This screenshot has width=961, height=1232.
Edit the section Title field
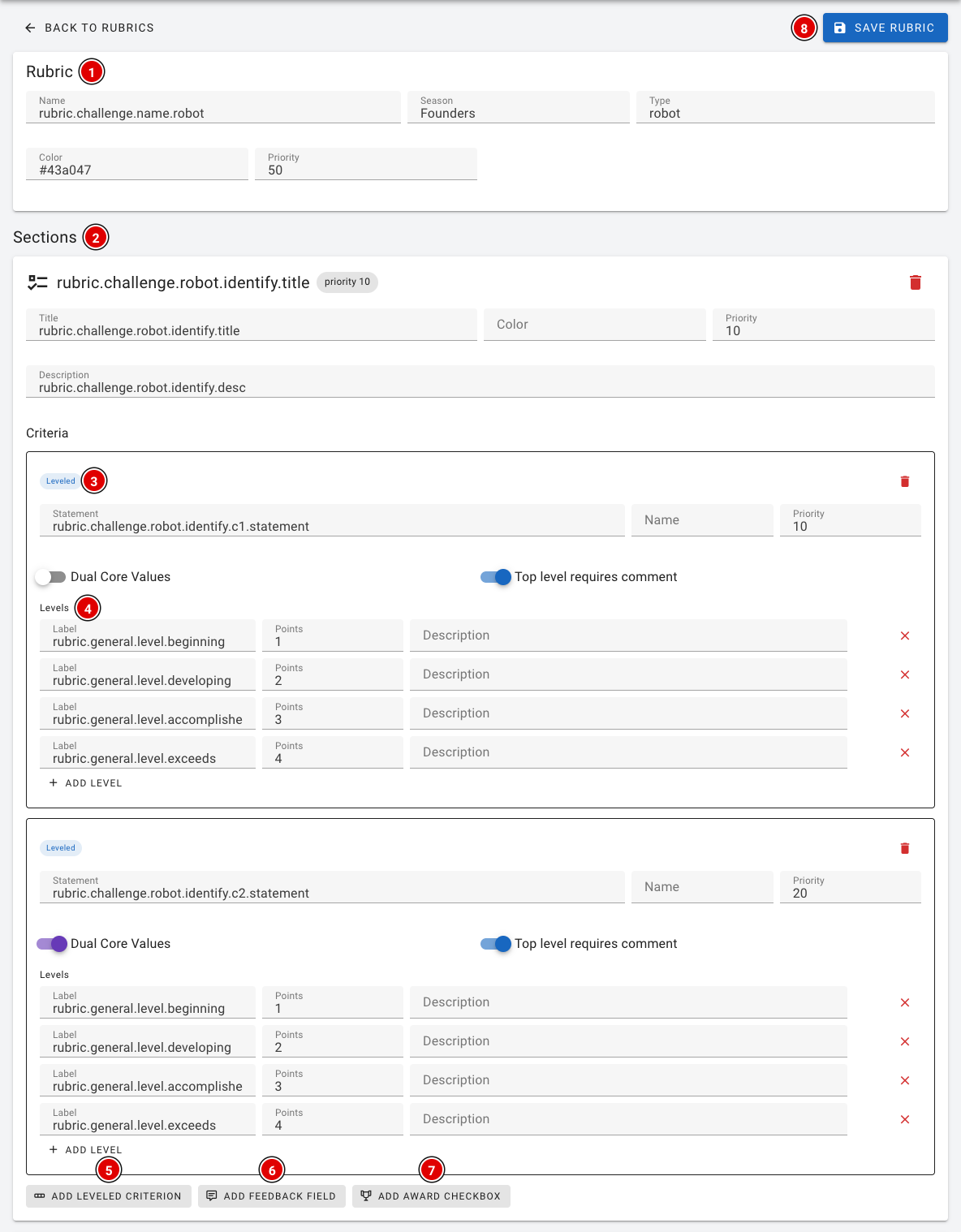pyautogui.click(x=252, y=325)
